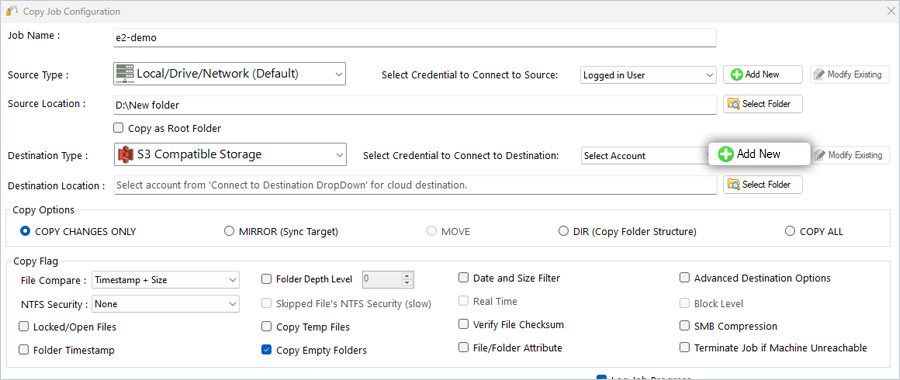
Task: Select COPY CHANGES ONLY radio option
Action: [25, 231]
